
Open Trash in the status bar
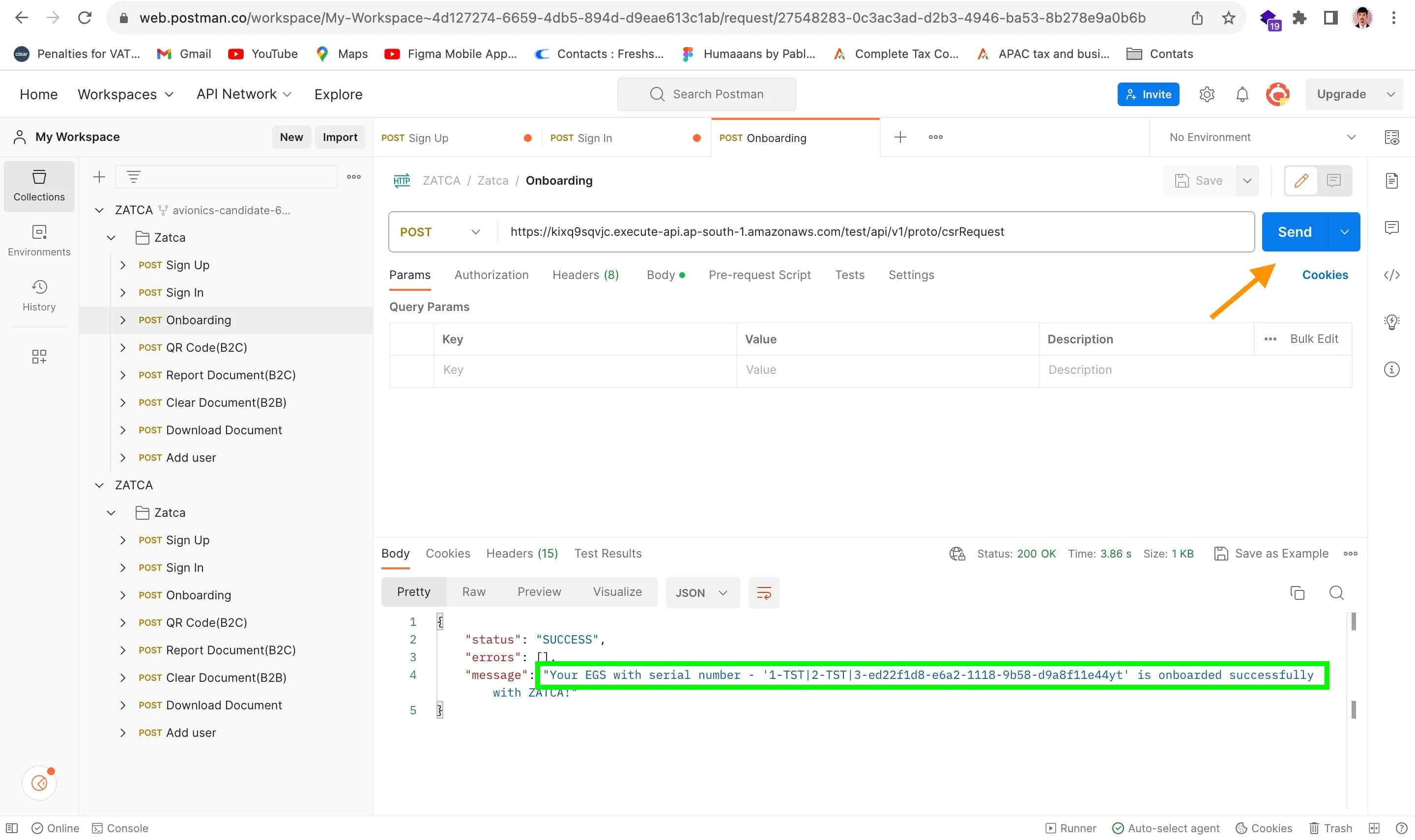pos(1330,829)
